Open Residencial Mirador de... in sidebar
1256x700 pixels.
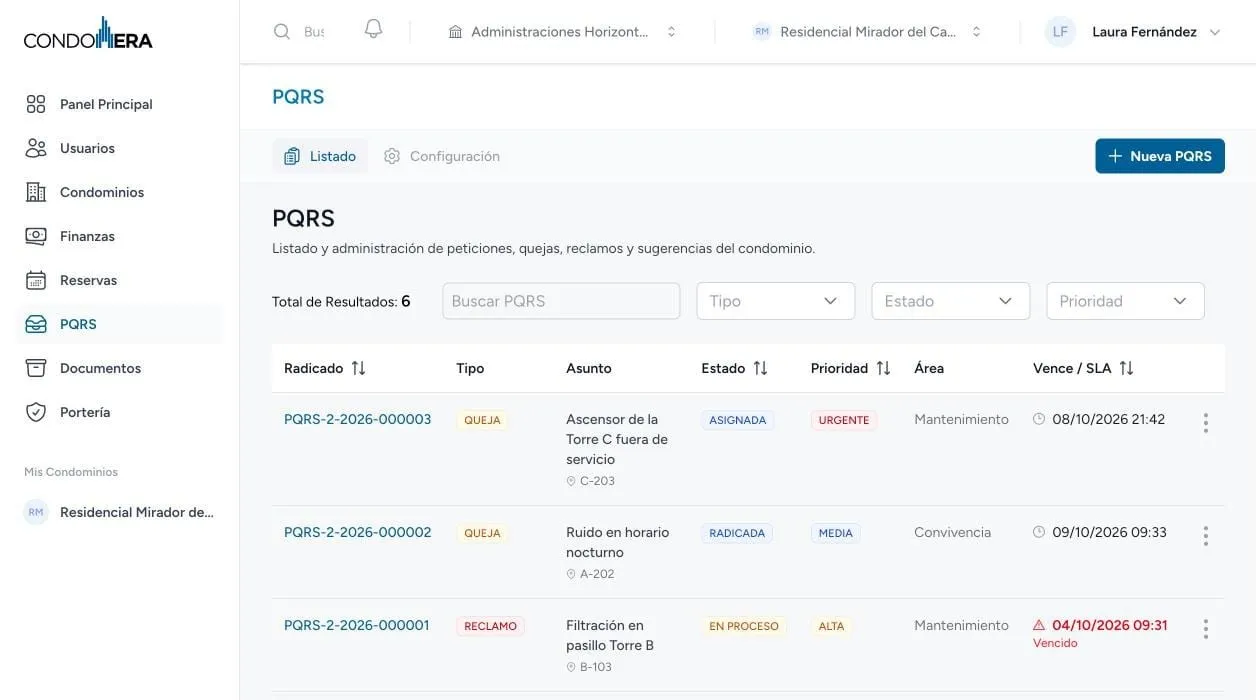(x=120, y=512)
